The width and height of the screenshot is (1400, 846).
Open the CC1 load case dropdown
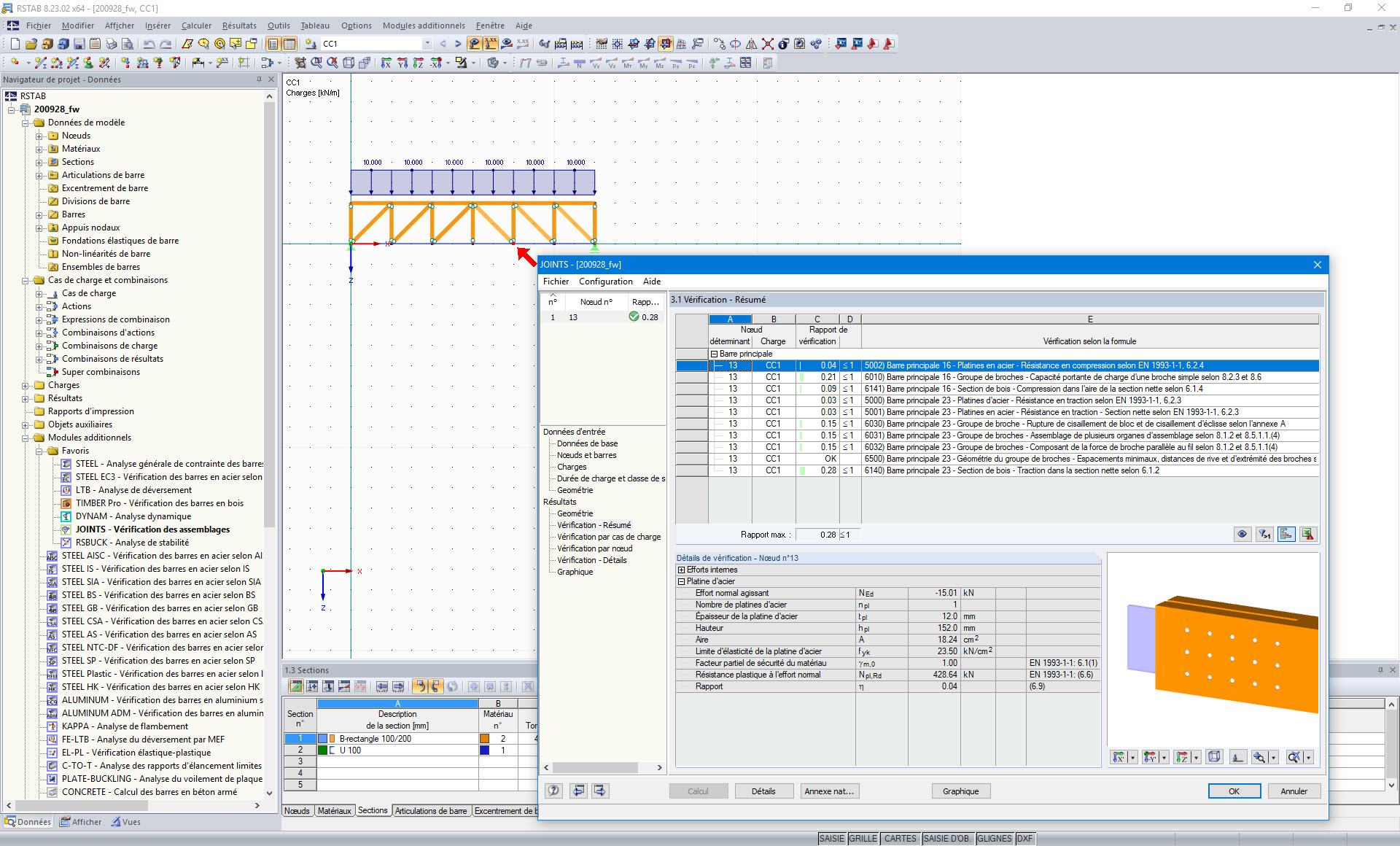(427, 44)
